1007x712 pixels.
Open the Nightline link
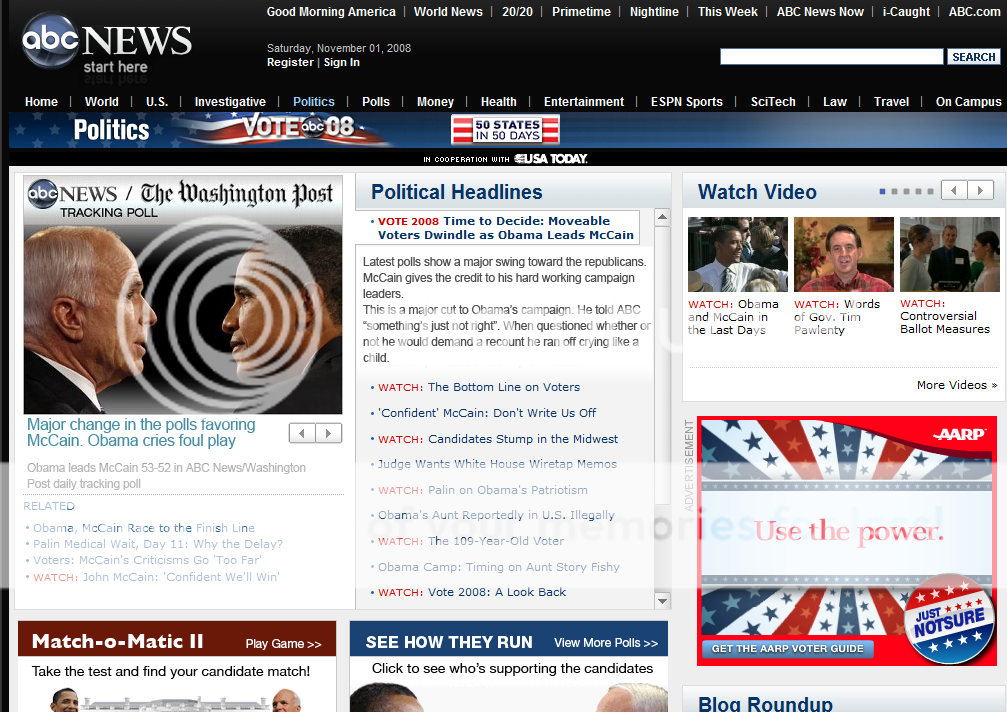click(x=654, y=12)
